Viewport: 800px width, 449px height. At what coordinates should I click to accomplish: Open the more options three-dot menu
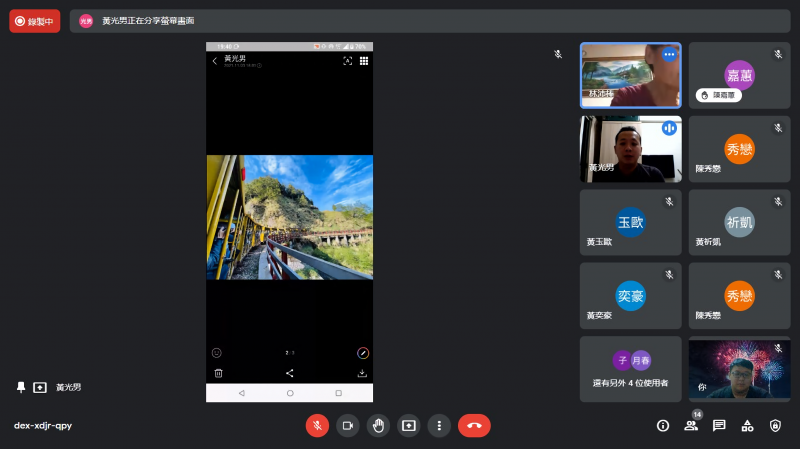tap(439, 425)
